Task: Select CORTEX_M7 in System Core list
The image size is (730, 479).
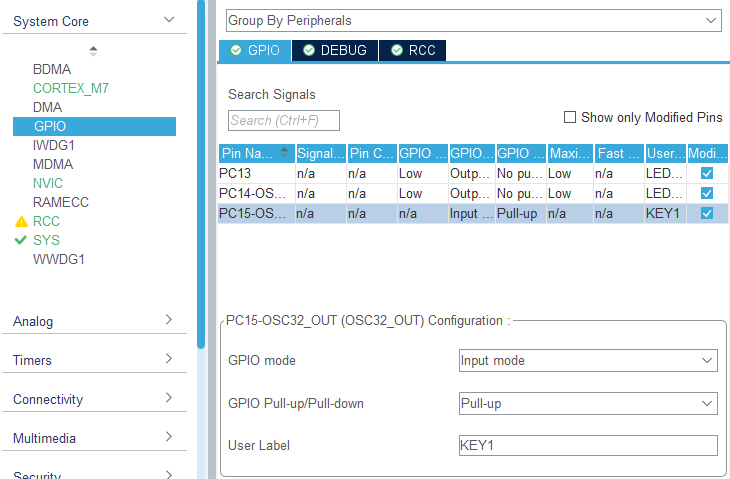Action: (71, 88)
